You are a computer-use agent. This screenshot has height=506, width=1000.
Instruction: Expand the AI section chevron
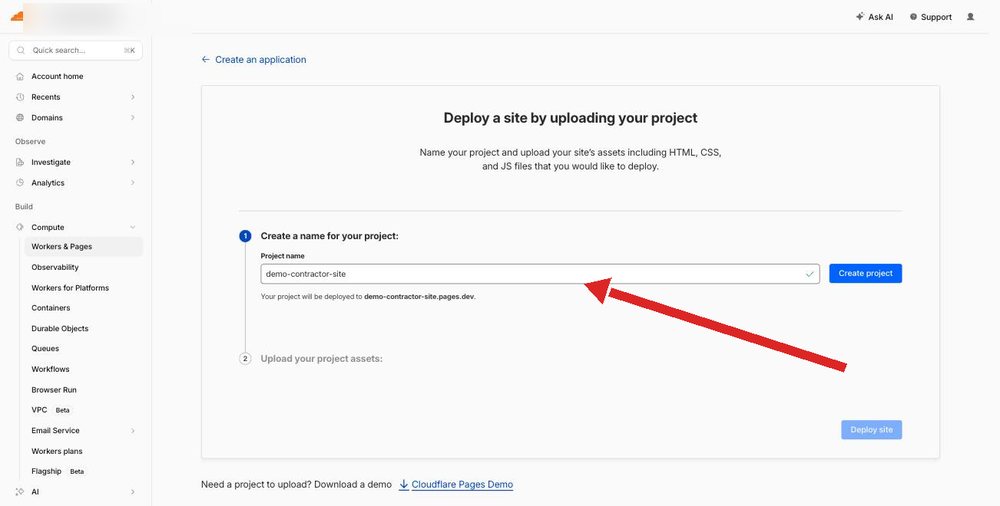[x=133, y=492]
